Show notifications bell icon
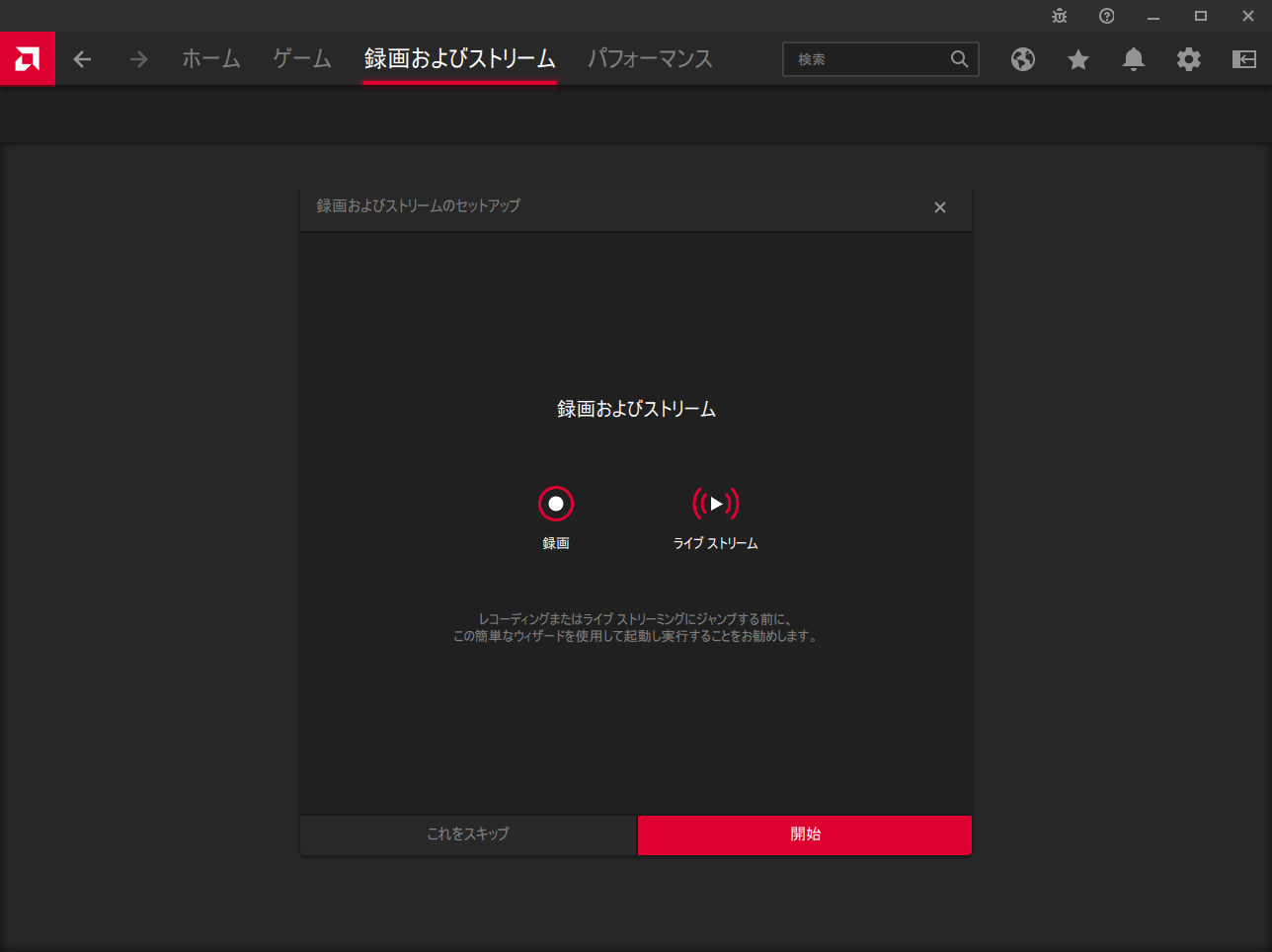This screenshot has height=952, width=1272. coord(1134,59)
